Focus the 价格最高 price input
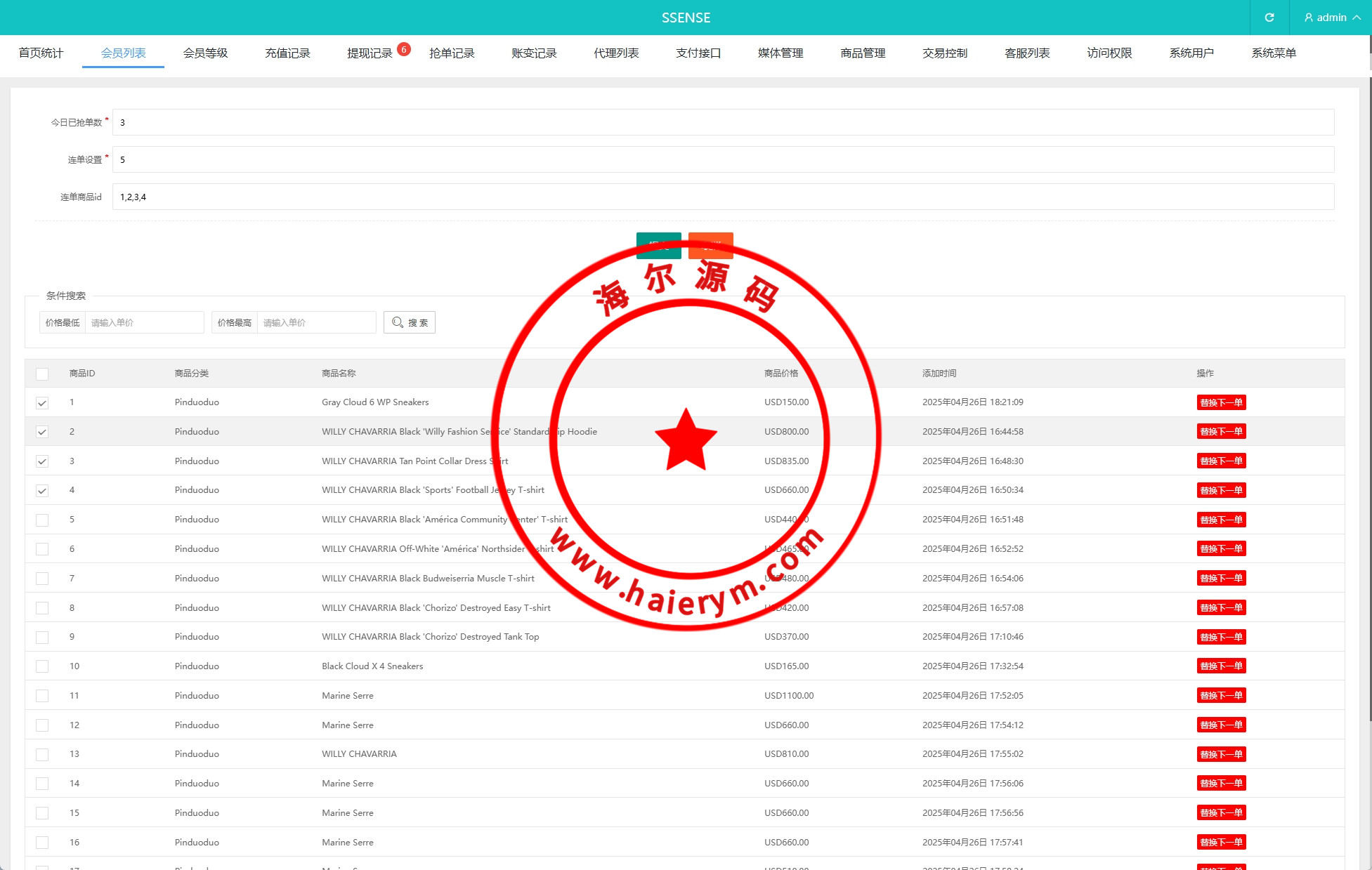 316,322
